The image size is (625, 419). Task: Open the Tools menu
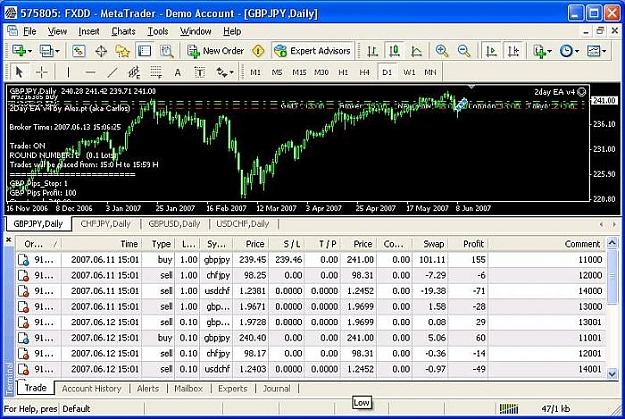(x=158, y=31)
